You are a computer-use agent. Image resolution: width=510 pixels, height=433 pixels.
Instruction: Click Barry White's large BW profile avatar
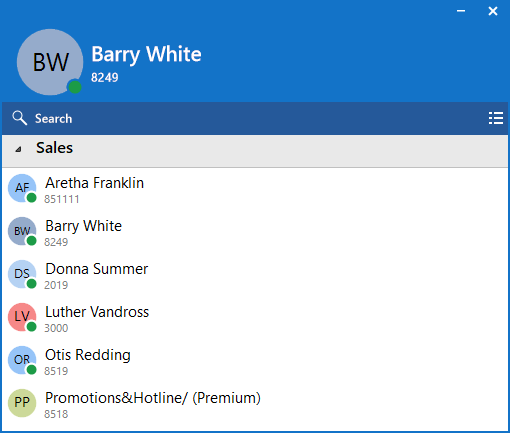pyautogui.click(x=50, y=62)
